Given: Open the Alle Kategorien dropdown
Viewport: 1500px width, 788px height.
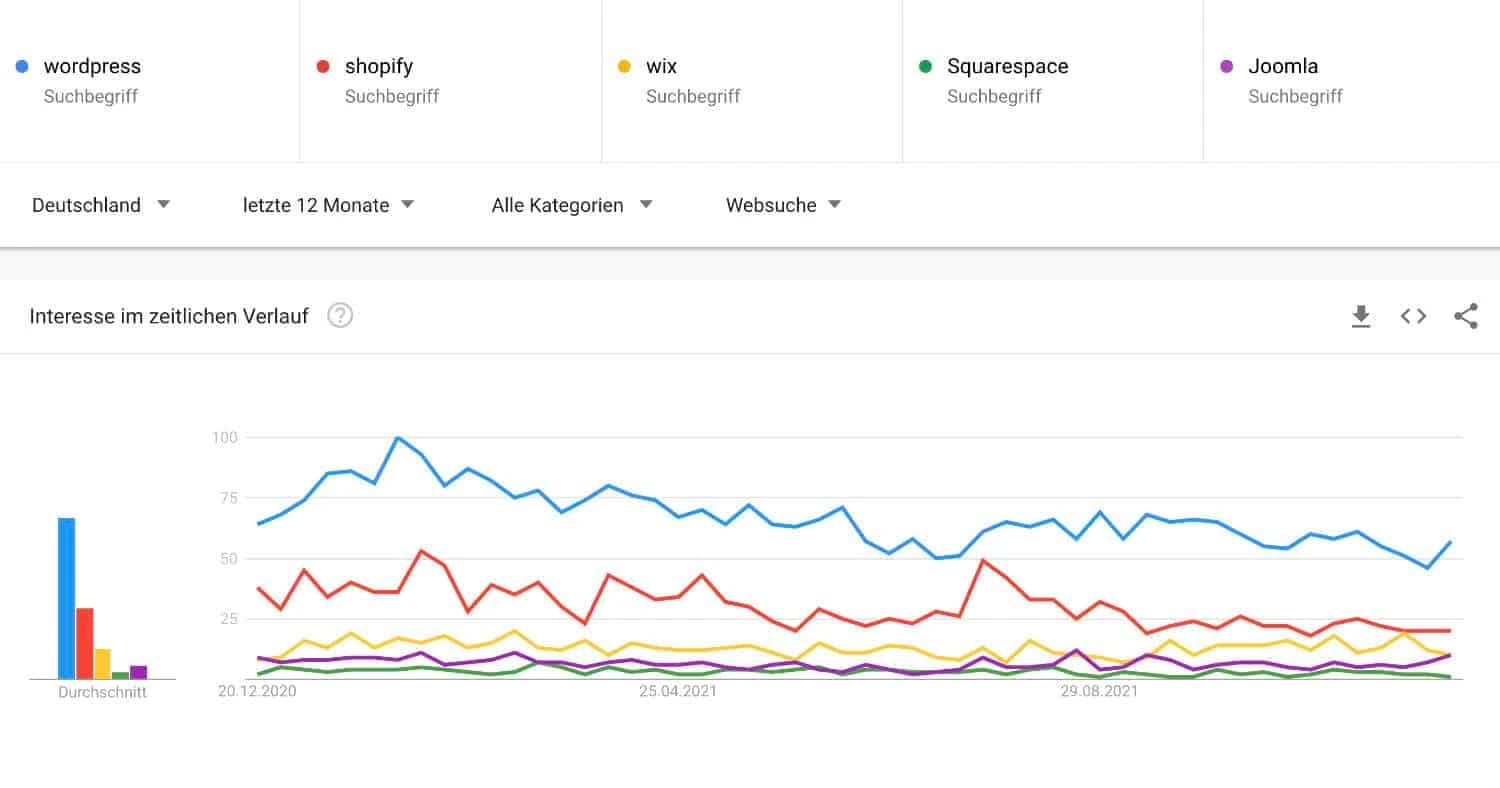Looking at the screenshot, I should (x=570, y=205).
